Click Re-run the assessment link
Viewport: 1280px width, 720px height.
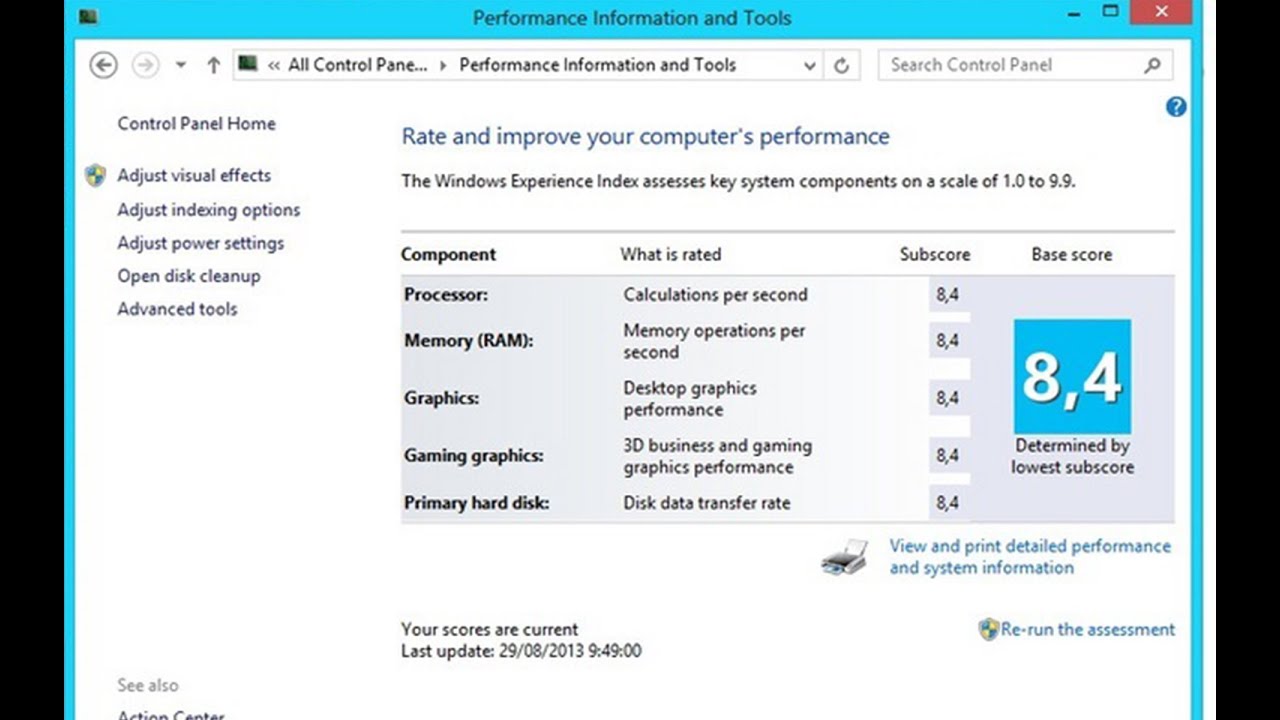pyautogui.click(x=1087, y=629)
